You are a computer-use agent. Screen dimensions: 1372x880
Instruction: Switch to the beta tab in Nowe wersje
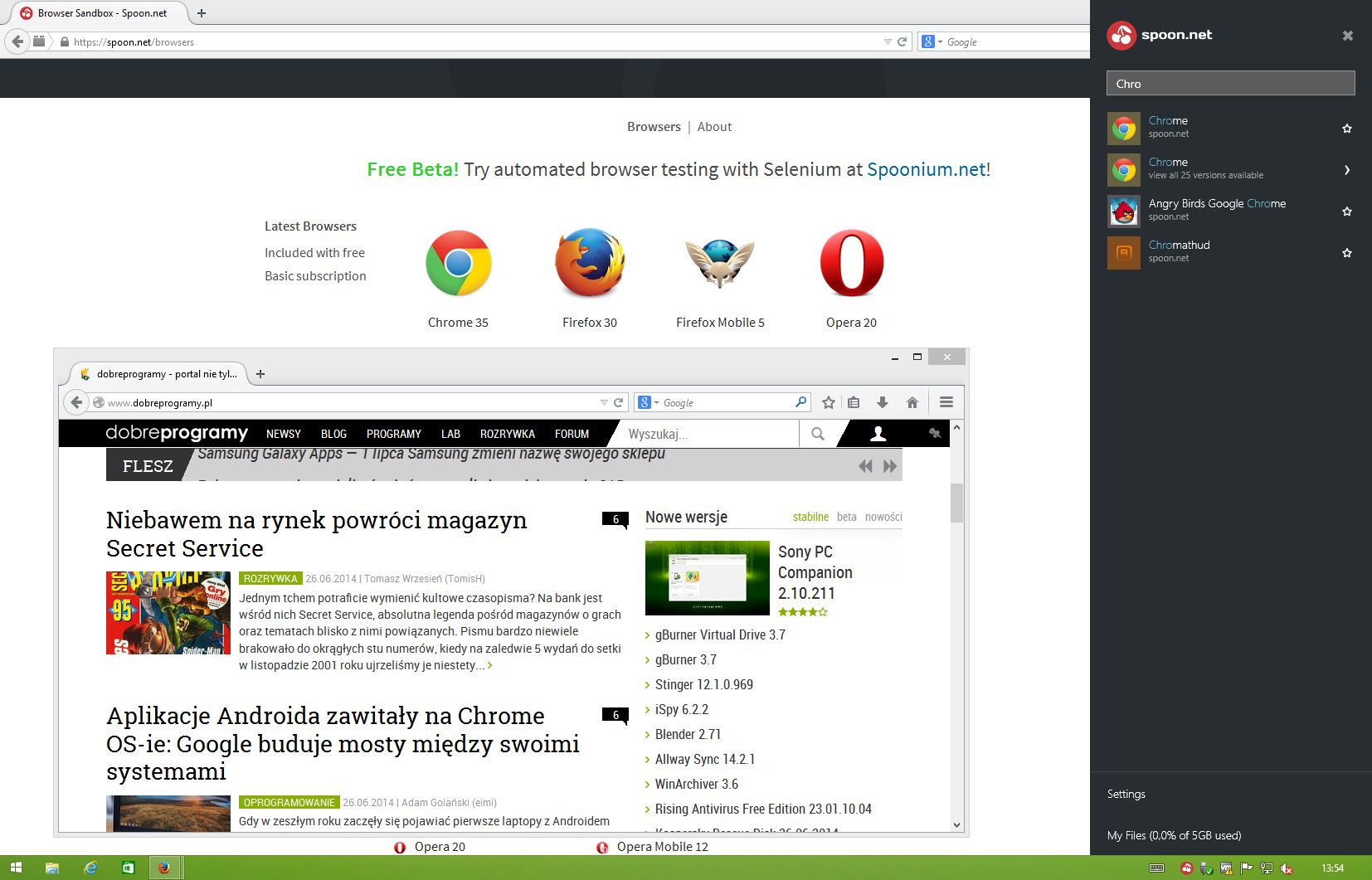tap(847, 517)
